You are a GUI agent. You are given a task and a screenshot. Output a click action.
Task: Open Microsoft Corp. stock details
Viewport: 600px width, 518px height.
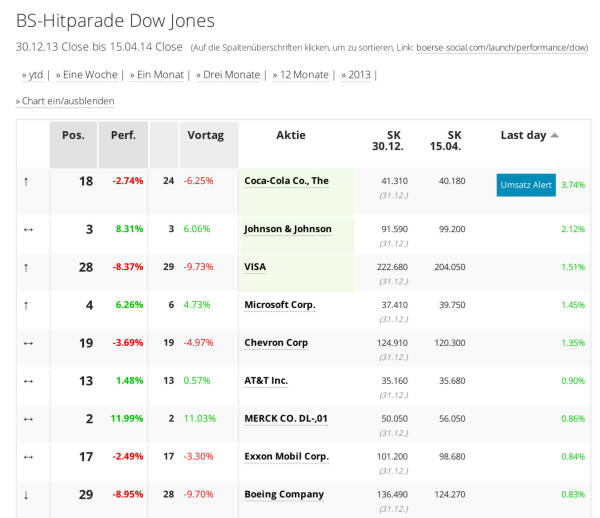(x=279, y=305)
